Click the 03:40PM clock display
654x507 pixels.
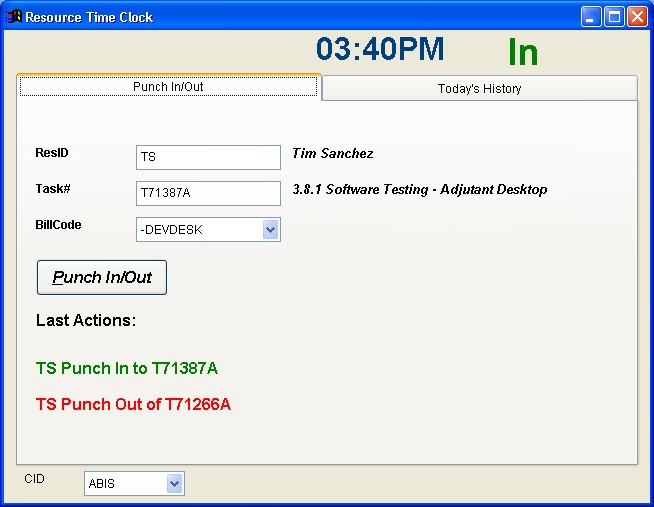380,50
